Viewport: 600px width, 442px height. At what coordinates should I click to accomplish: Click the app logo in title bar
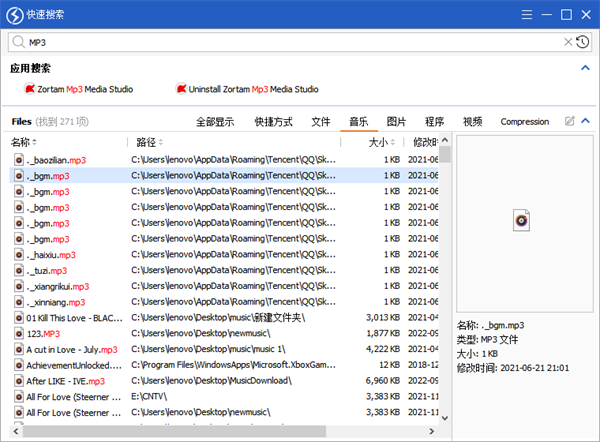(x=13, y=14)
